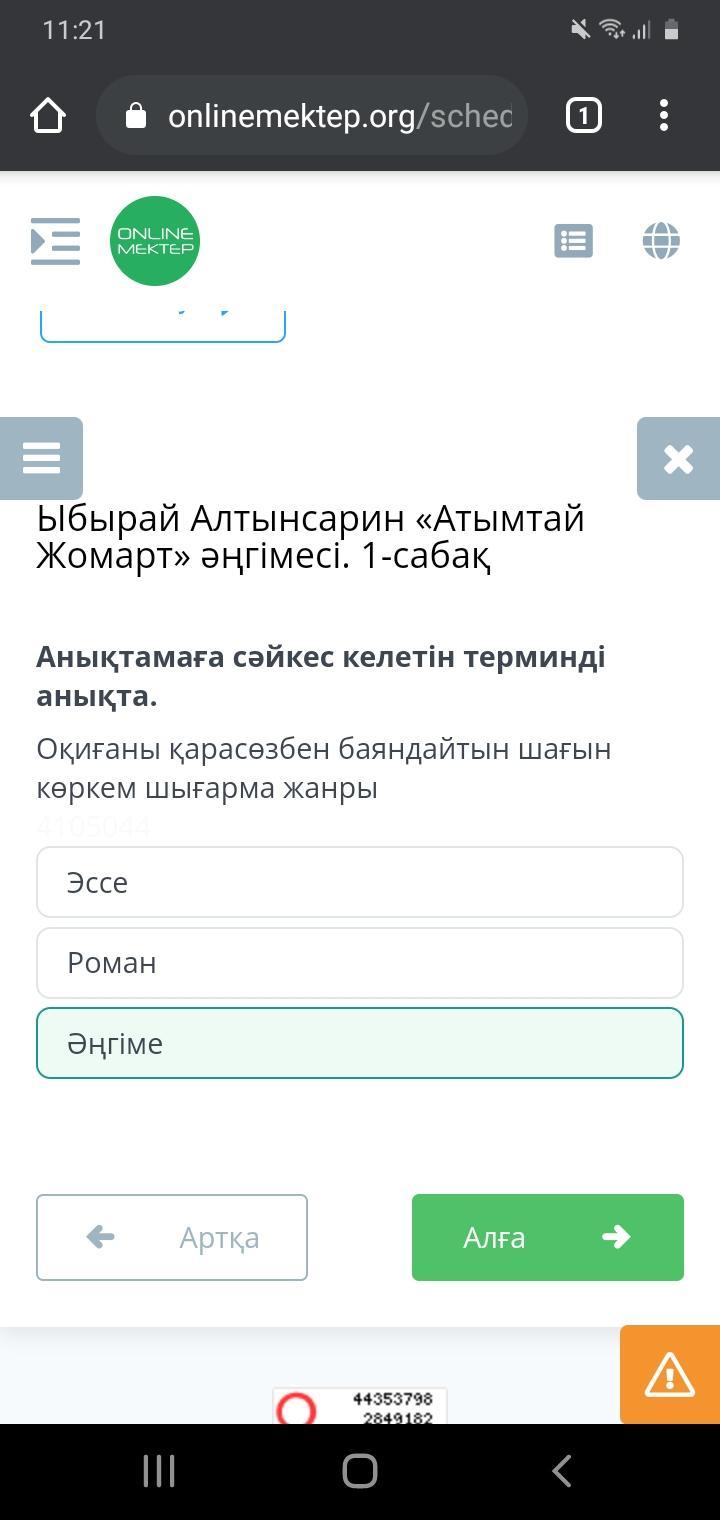Open the gray hamburger menu panel
Viewport: 720px width, 1520px height.
tap(41, 458)
